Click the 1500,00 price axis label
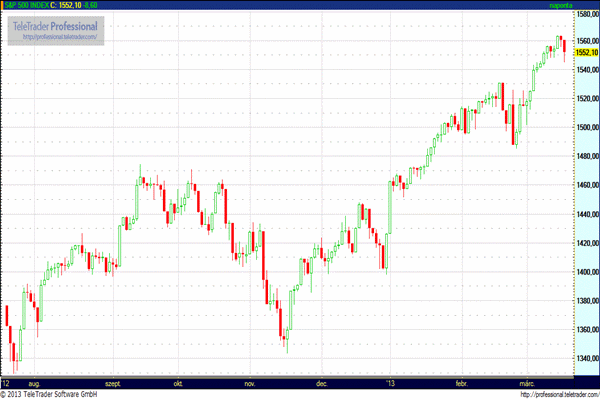The height and width of the screenshot is (400, 600). pyautogui.click(x=586, y=128)
